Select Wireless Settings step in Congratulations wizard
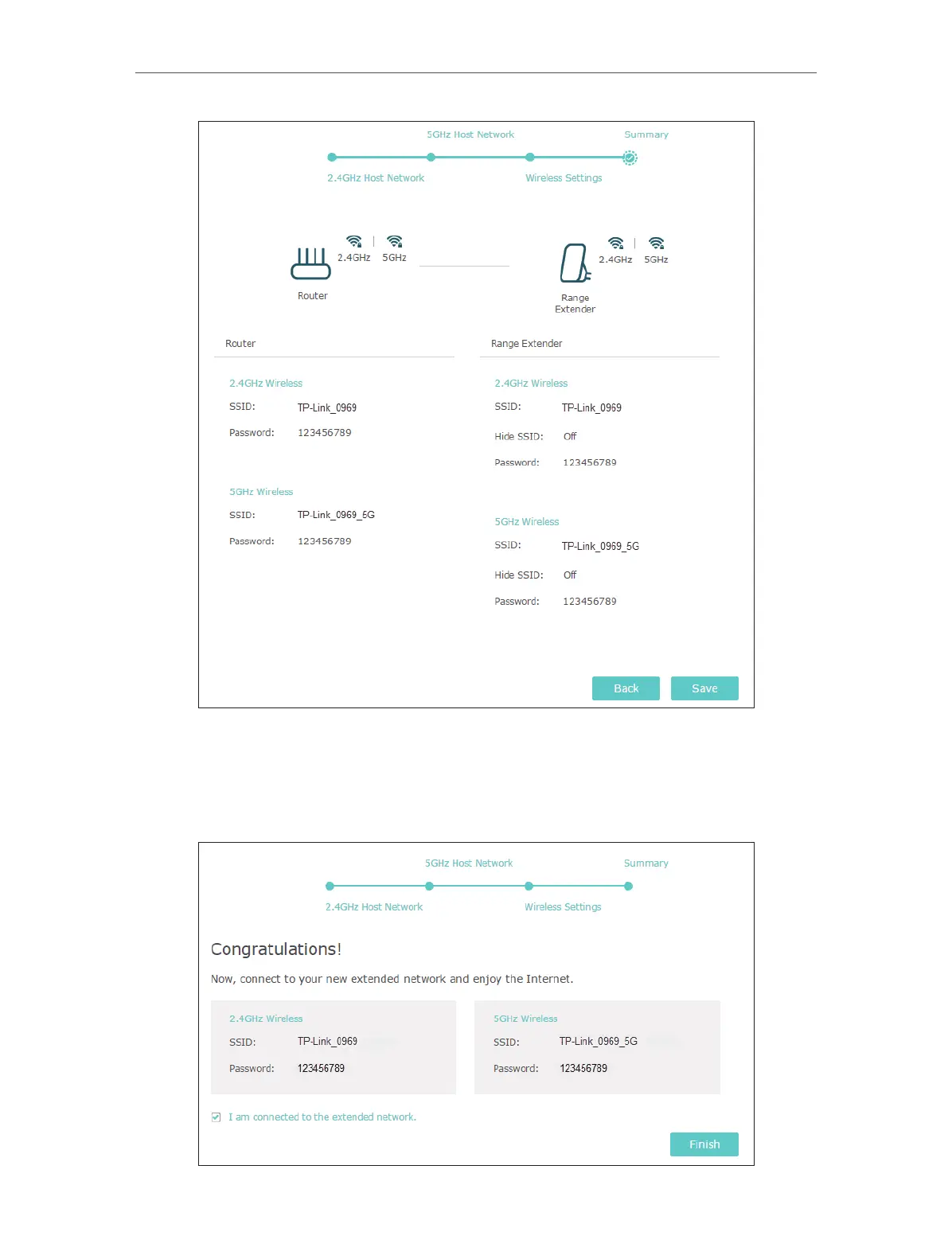This screenshot has width=952, height=1259. (x=563, y=907)
